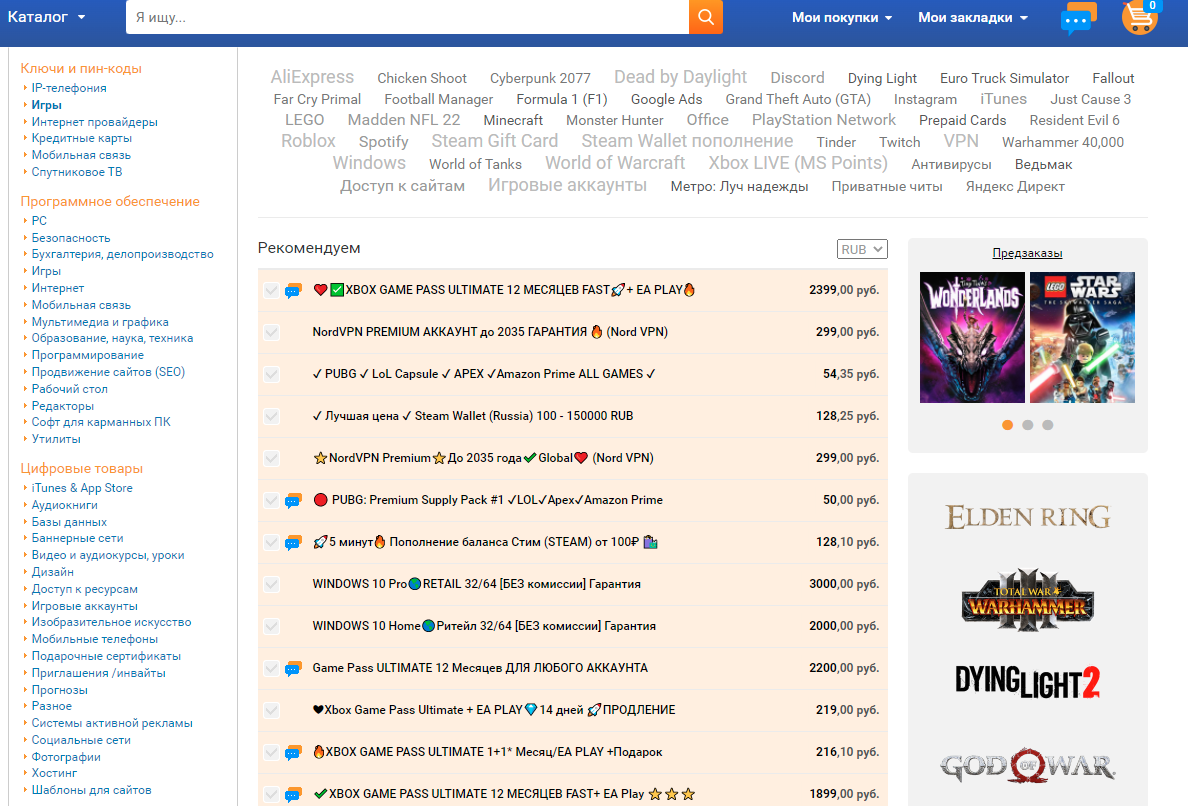
Task: Select the second carousel dot
Action: tap(1027, 425)
